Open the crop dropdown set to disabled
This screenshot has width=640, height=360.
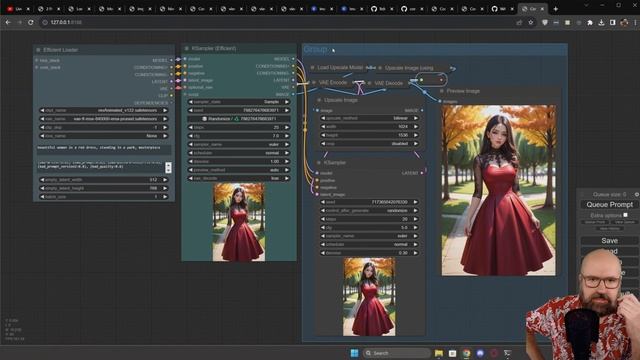click(369, 144)
